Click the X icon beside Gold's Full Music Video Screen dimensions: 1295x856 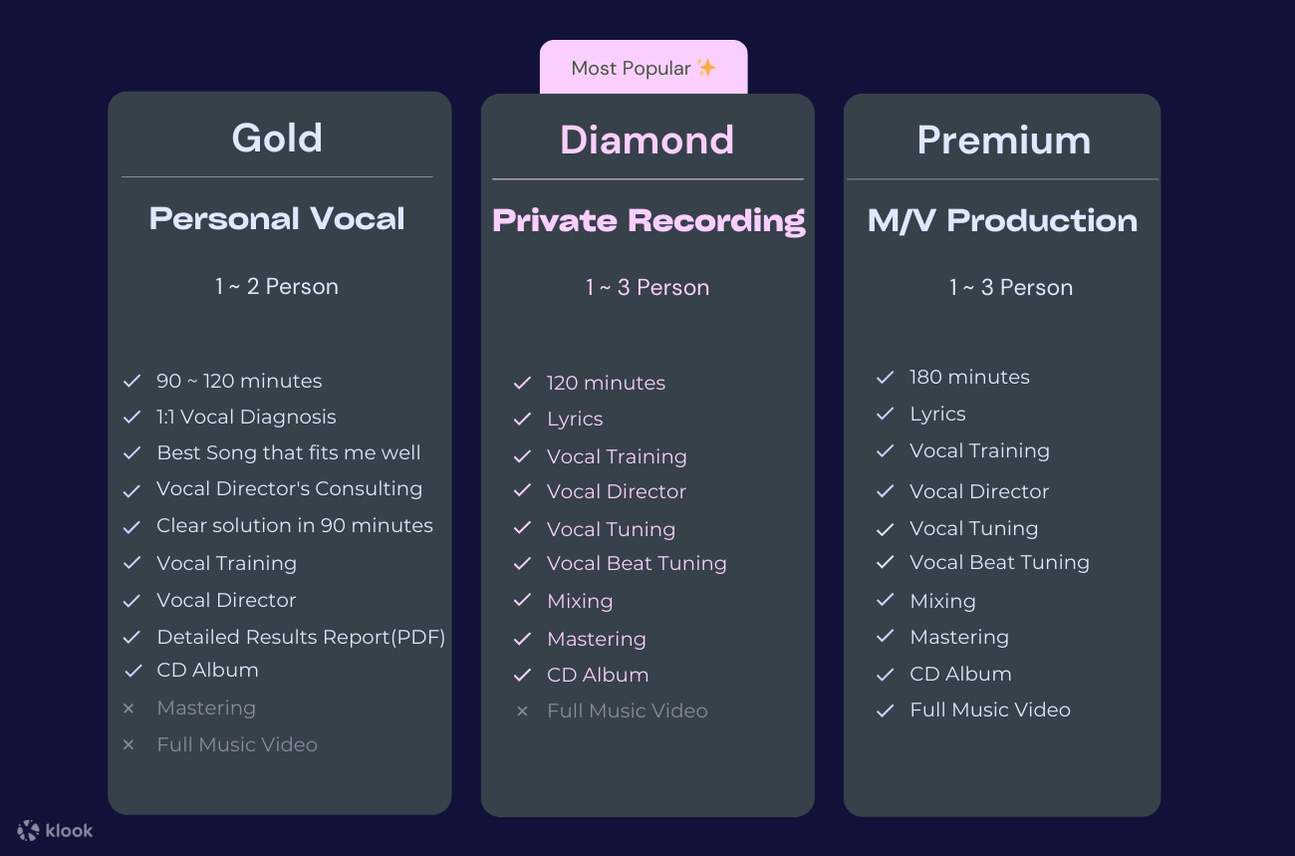tap(128, 745)
